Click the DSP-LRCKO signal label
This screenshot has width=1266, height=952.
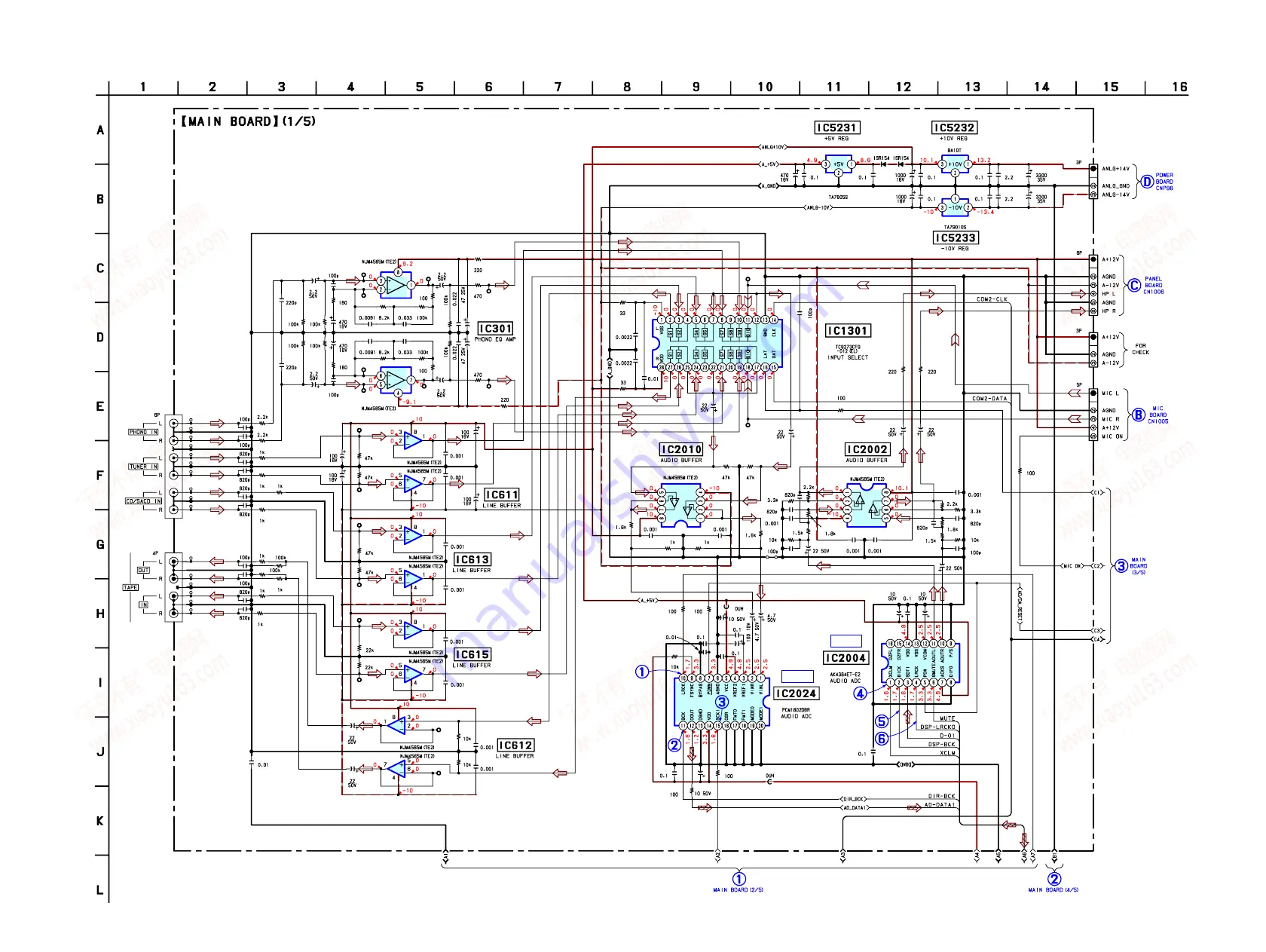(938, 728)
